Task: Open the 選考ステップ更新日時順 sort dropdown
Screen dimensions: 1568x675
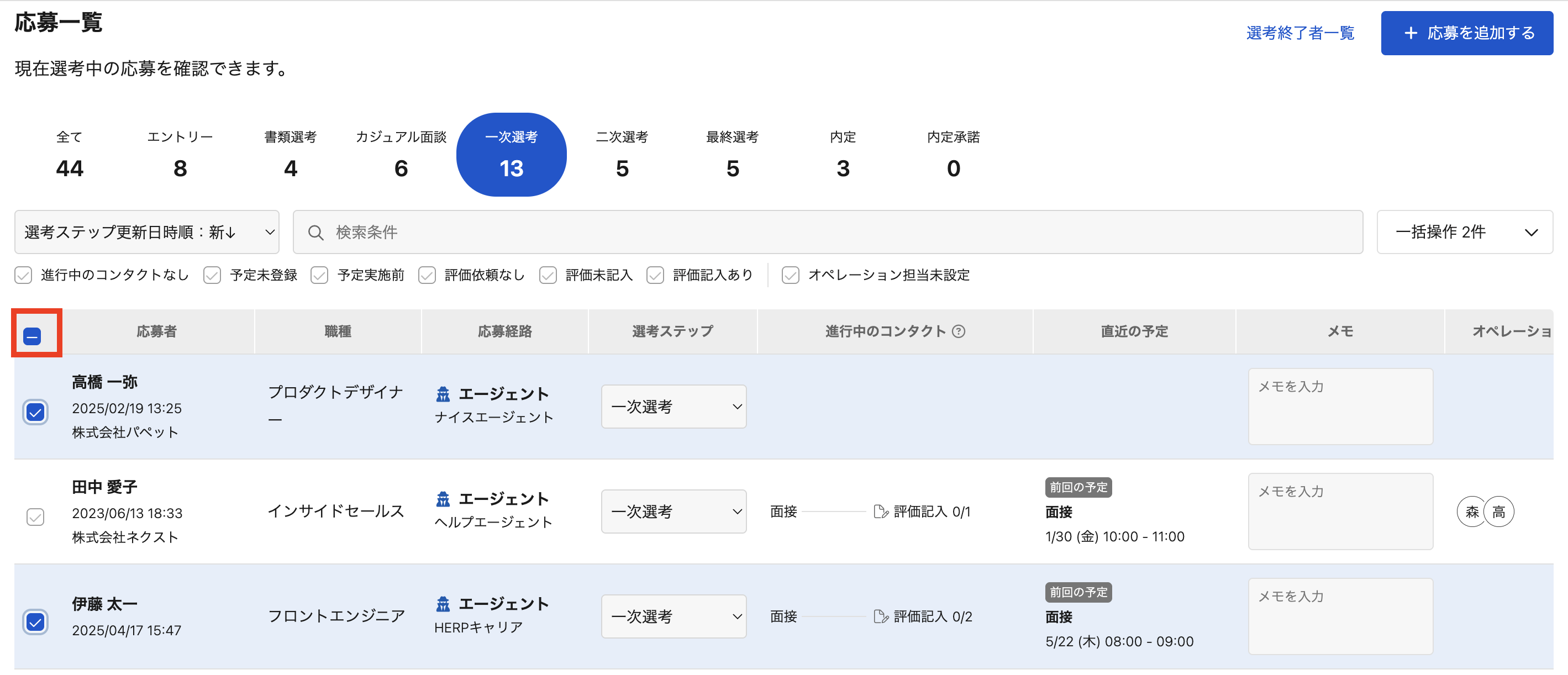Action: [x=147, y=232]
